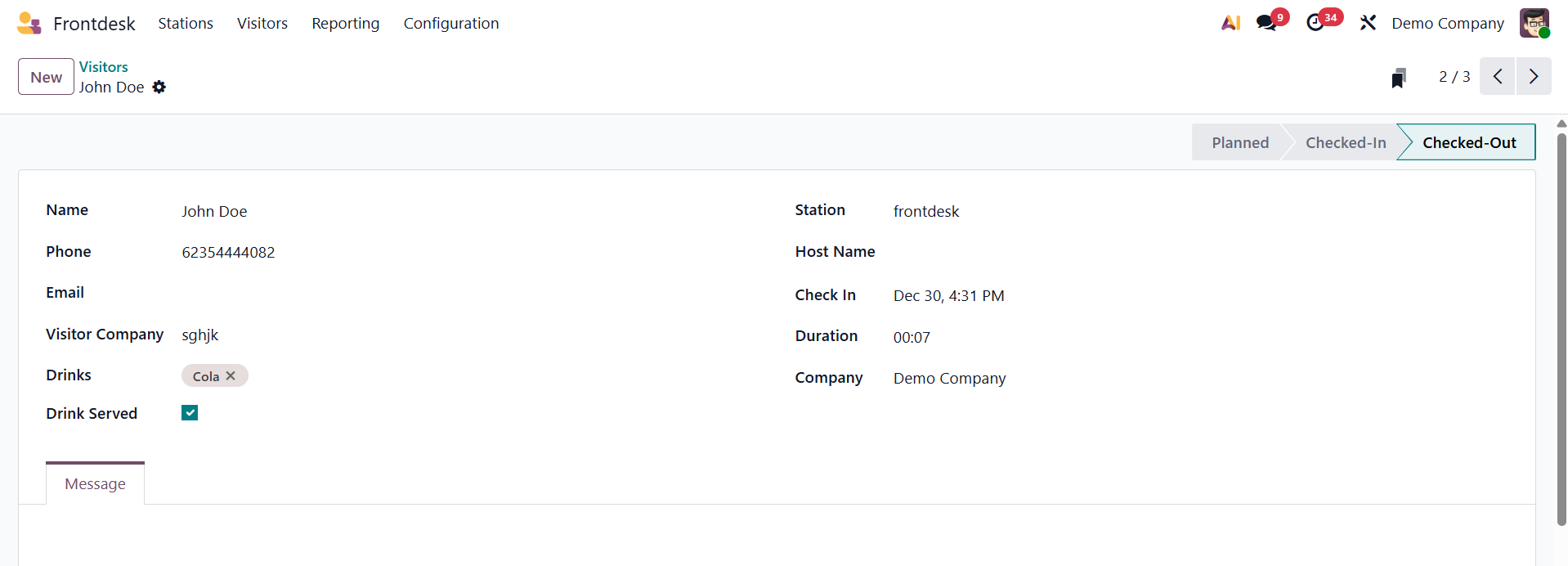Open the Stations menu item
This screenshot has width=1568, height=566.
tap(186, 24)
